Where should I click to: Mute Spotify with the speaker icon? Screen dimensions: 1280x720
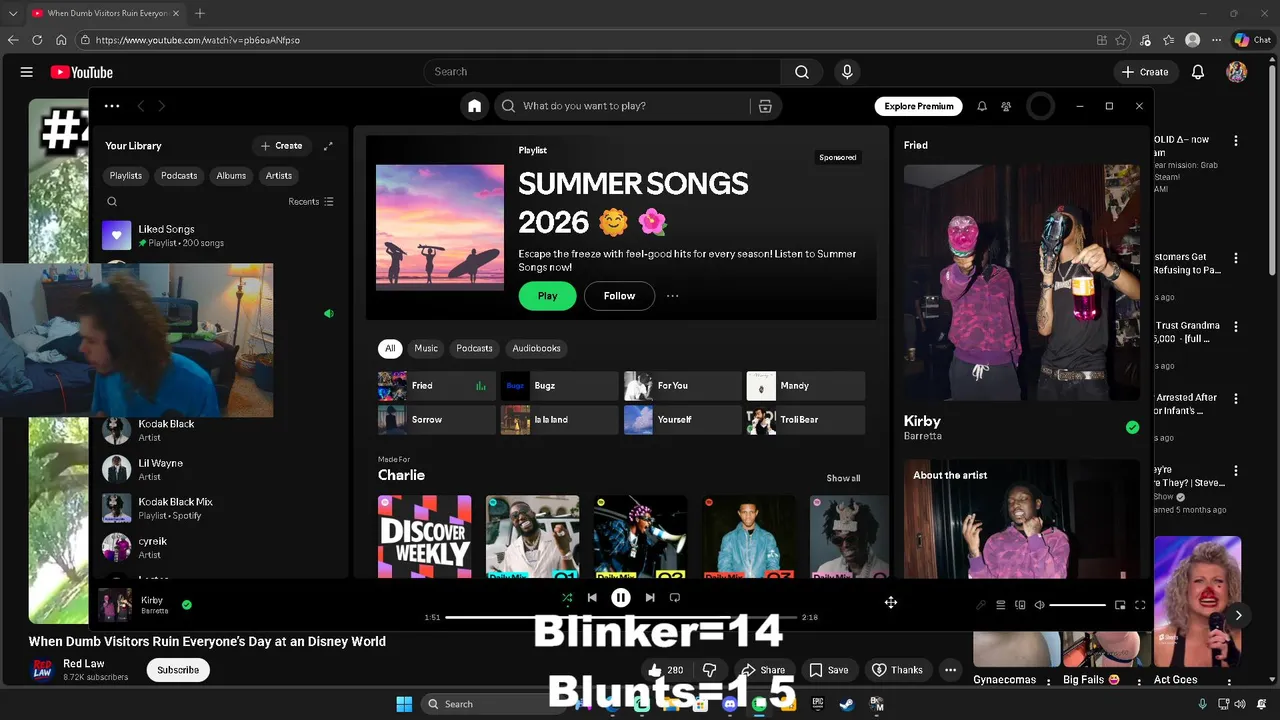(x=1039, y=605)
